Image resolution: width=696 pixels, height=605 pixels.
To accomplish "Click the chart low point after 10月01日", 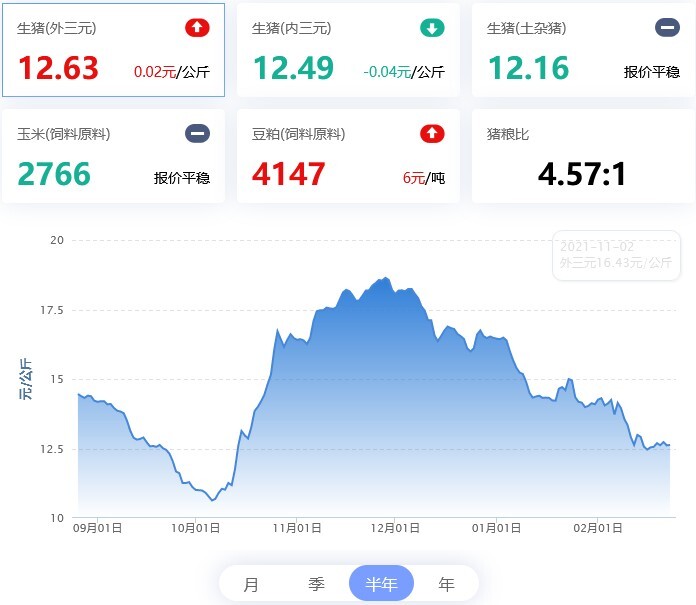I will coord(213,500).
